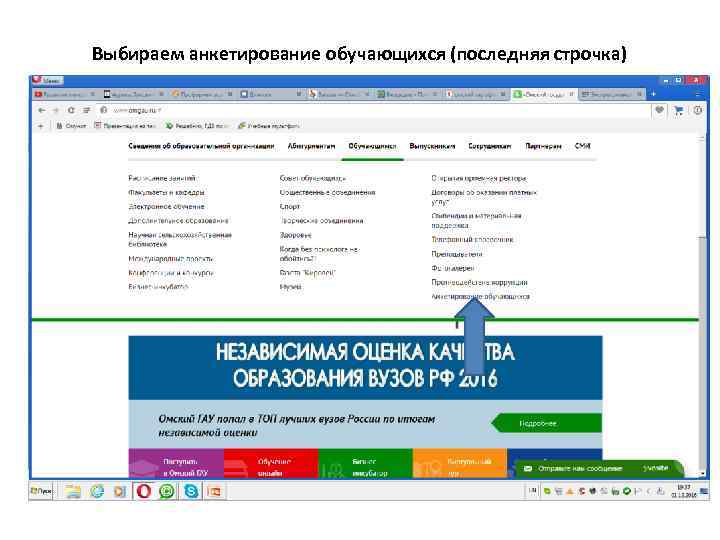Open the Пуск start button
The height and width of the screenshot is (540, 720).
[x=41, y=491]
